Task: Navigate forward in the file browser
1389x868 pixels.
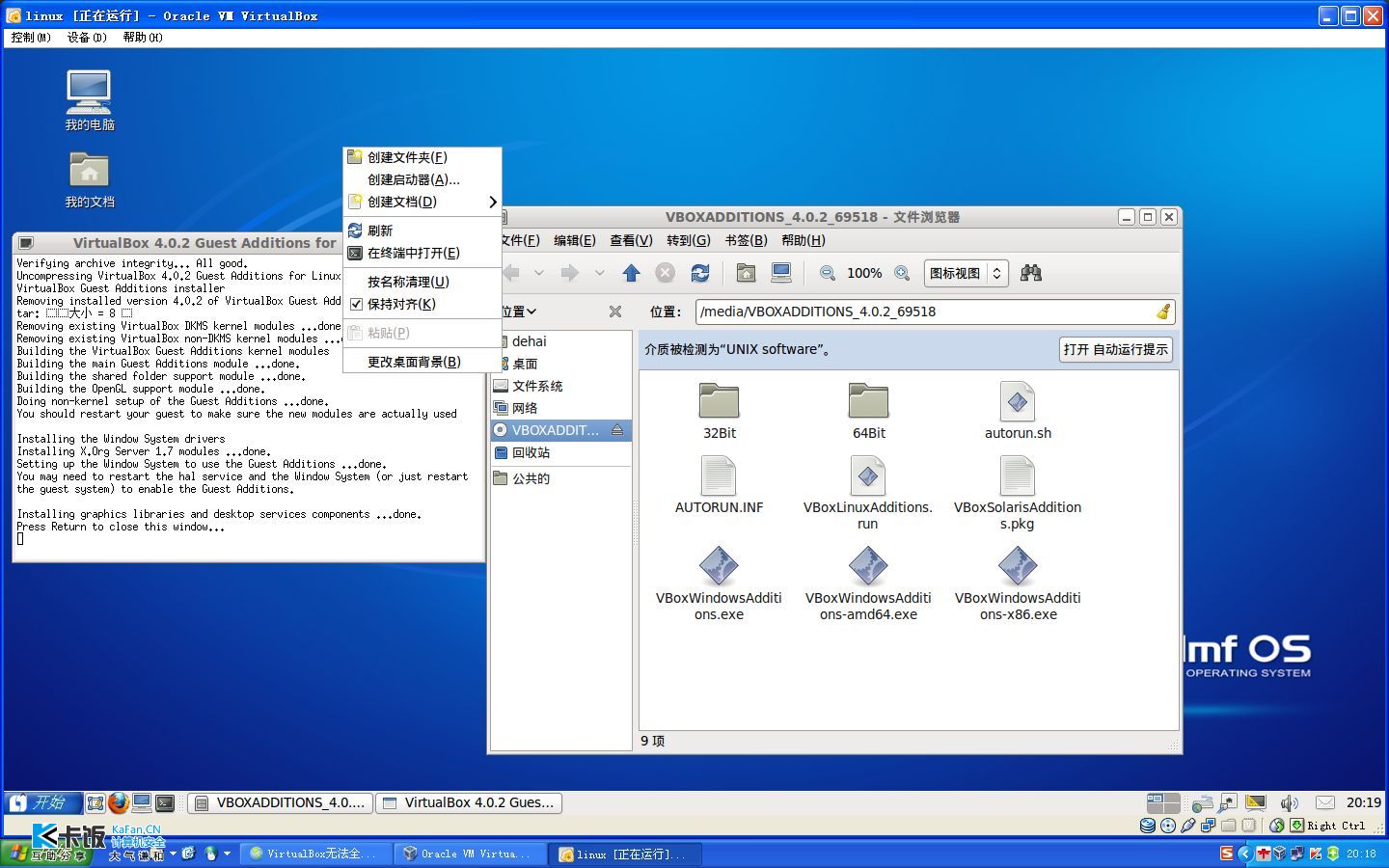Action: pyautogui.click(x=570, y=274)
